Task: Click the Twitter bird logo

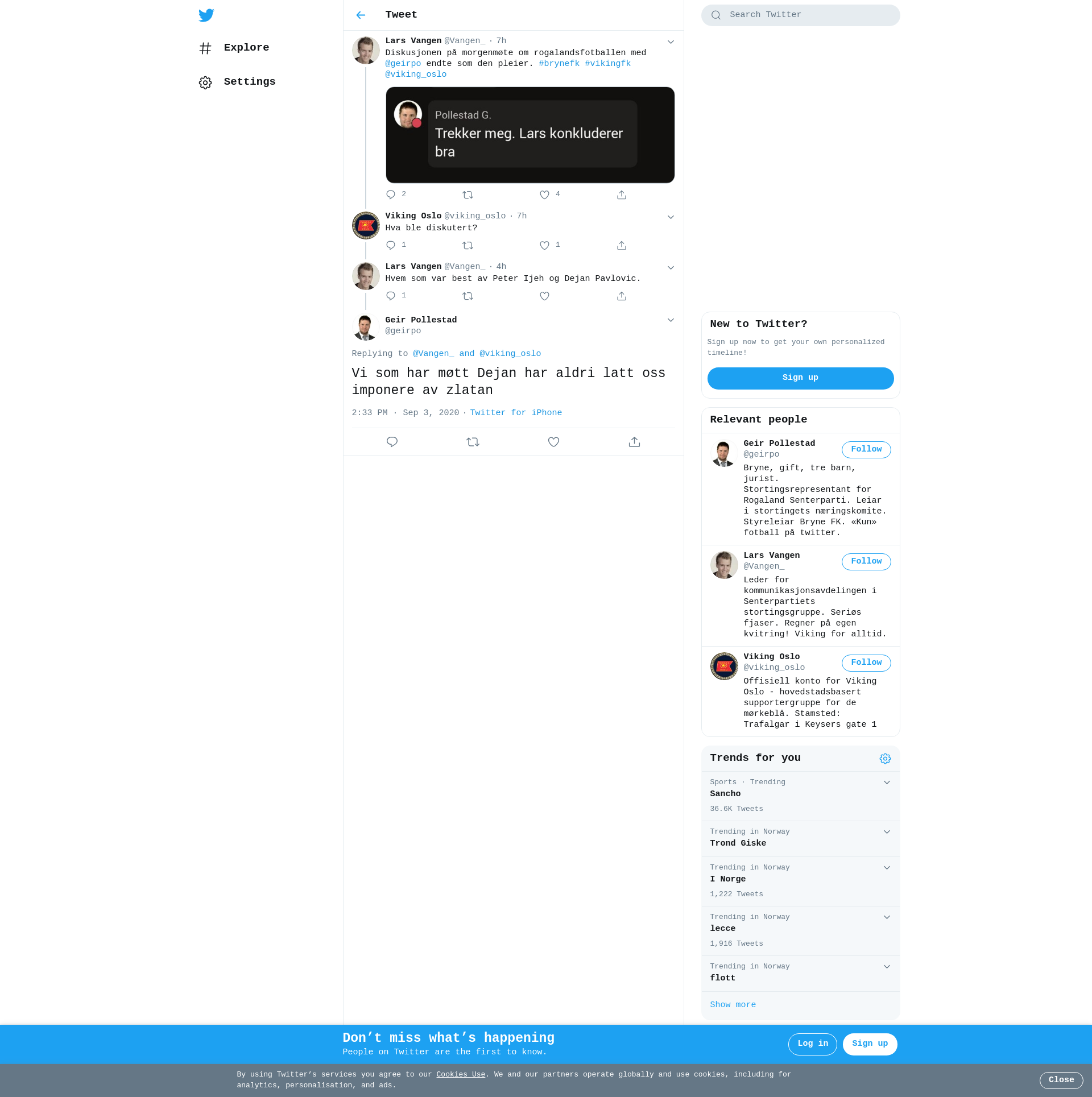Action: coord(206,15)
